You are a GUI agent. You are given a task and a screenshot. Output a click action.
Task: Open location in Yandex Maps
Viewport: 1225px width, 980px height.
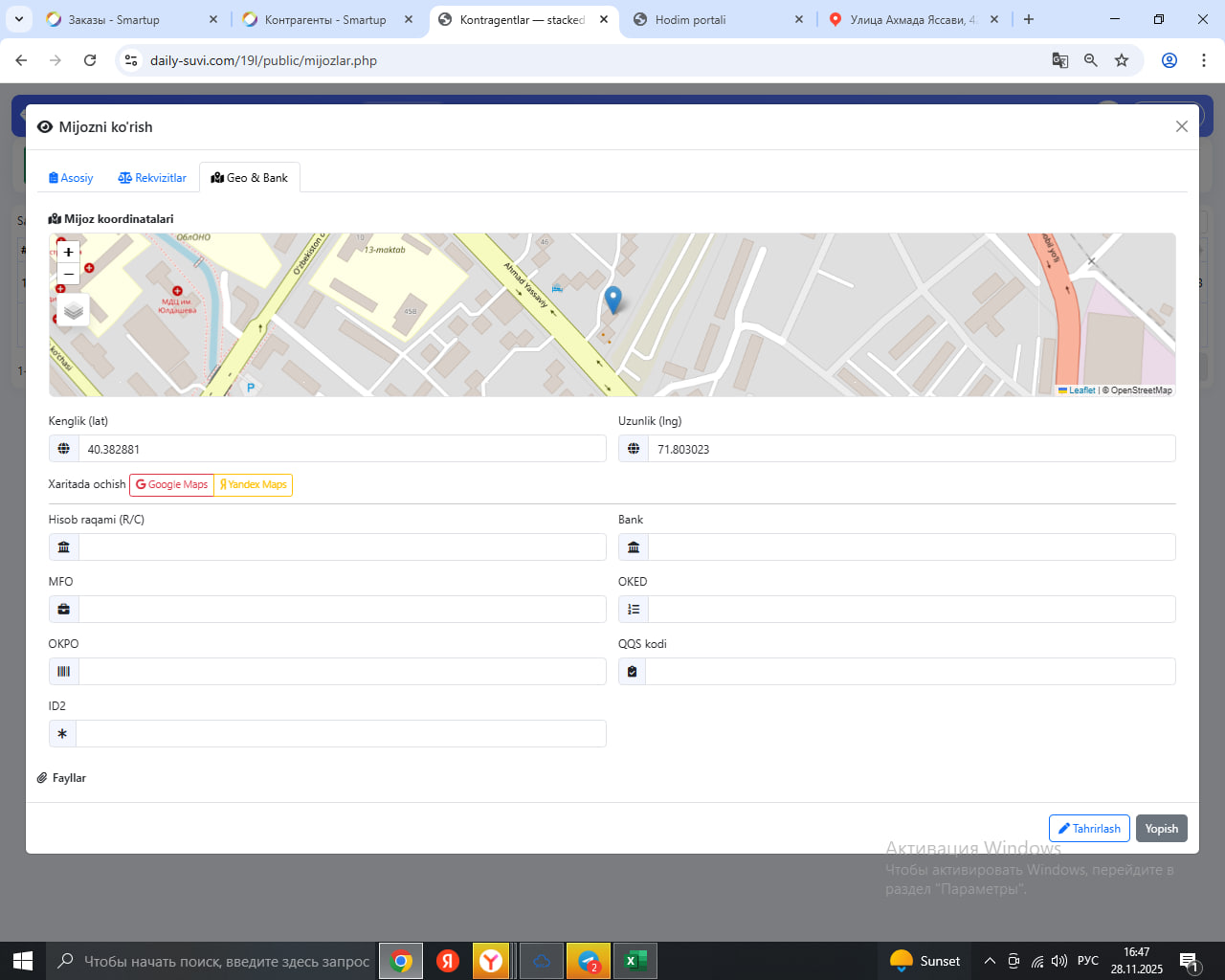(254, 484)
